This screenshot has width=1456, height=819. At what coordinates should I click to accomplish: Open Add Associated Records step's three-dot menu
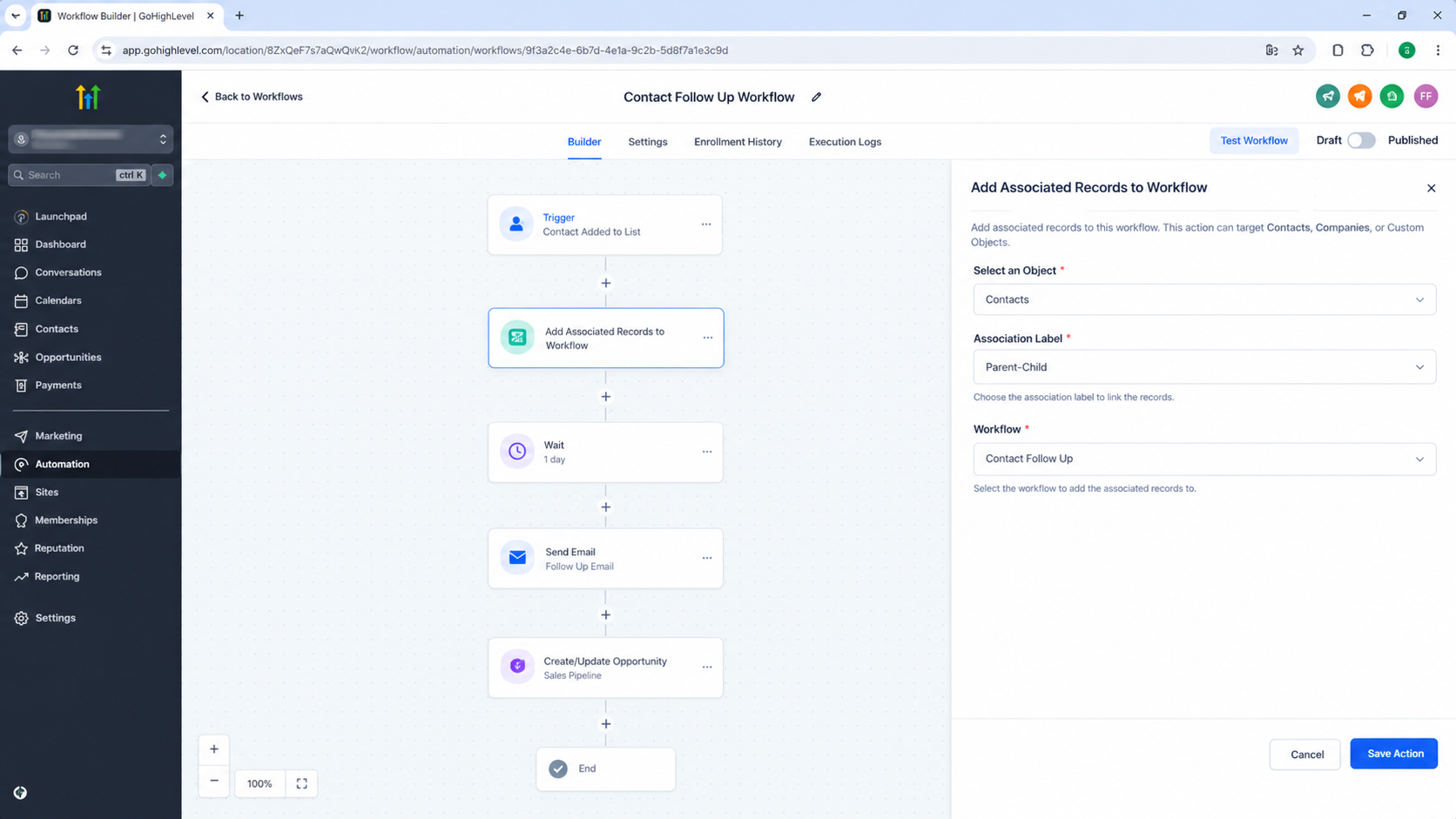tap(708, 338)
